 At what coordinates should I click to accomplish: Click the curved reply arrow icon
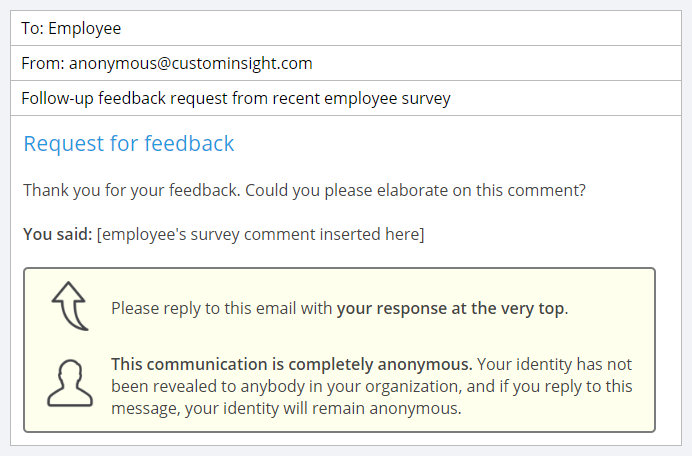pos(70,306)
